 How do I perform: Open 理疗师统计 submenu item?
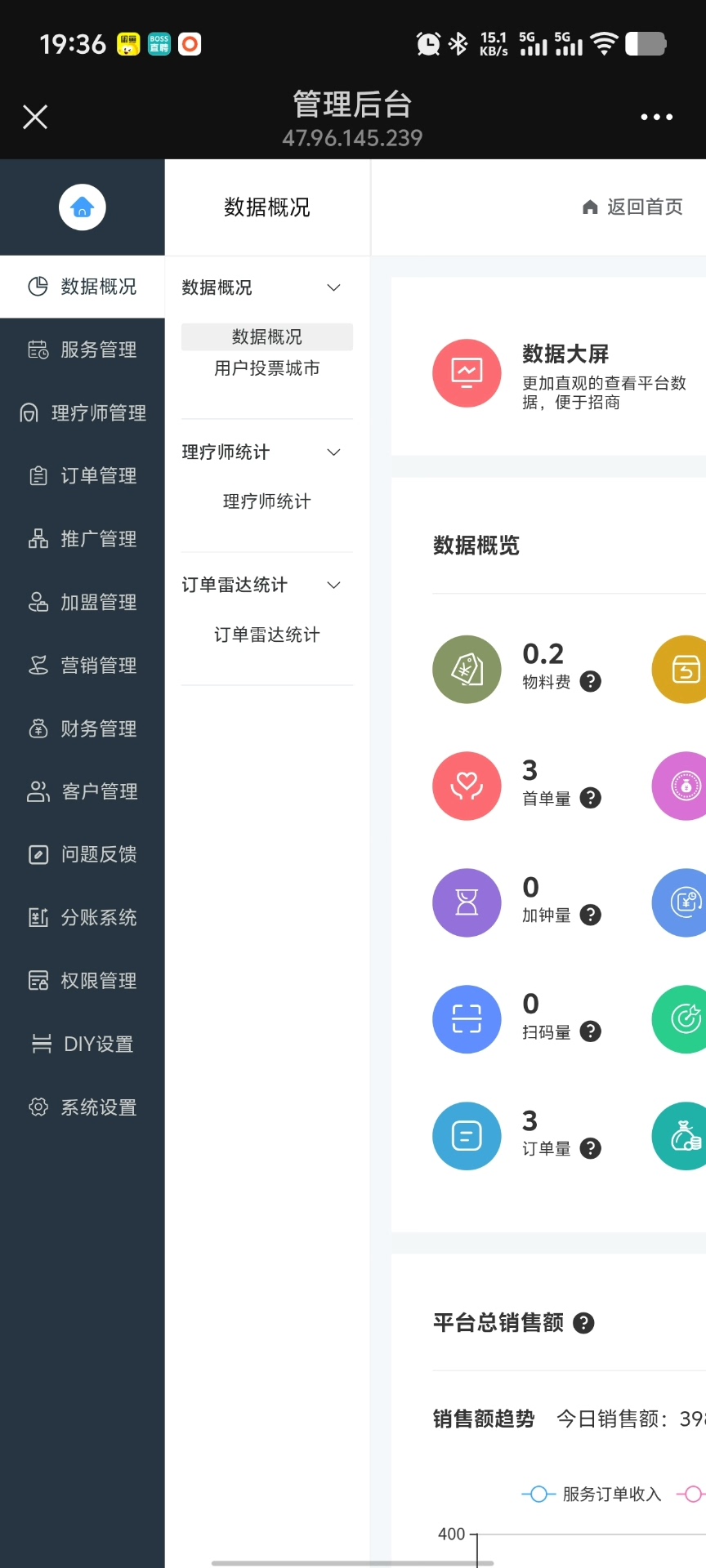(x=267, y=501)
